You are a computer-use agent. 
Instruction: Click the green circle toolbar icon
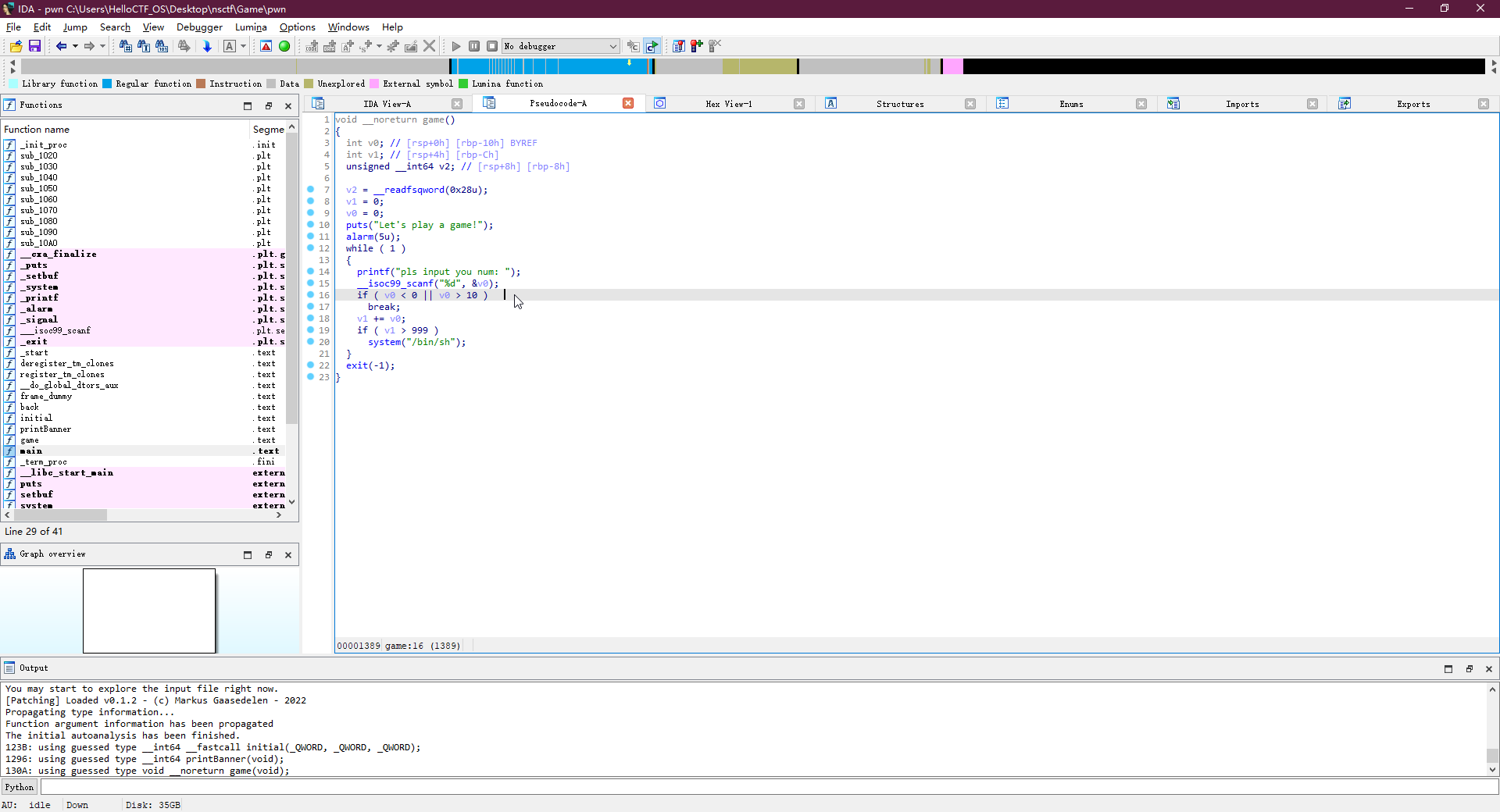(x=284, y=47)
